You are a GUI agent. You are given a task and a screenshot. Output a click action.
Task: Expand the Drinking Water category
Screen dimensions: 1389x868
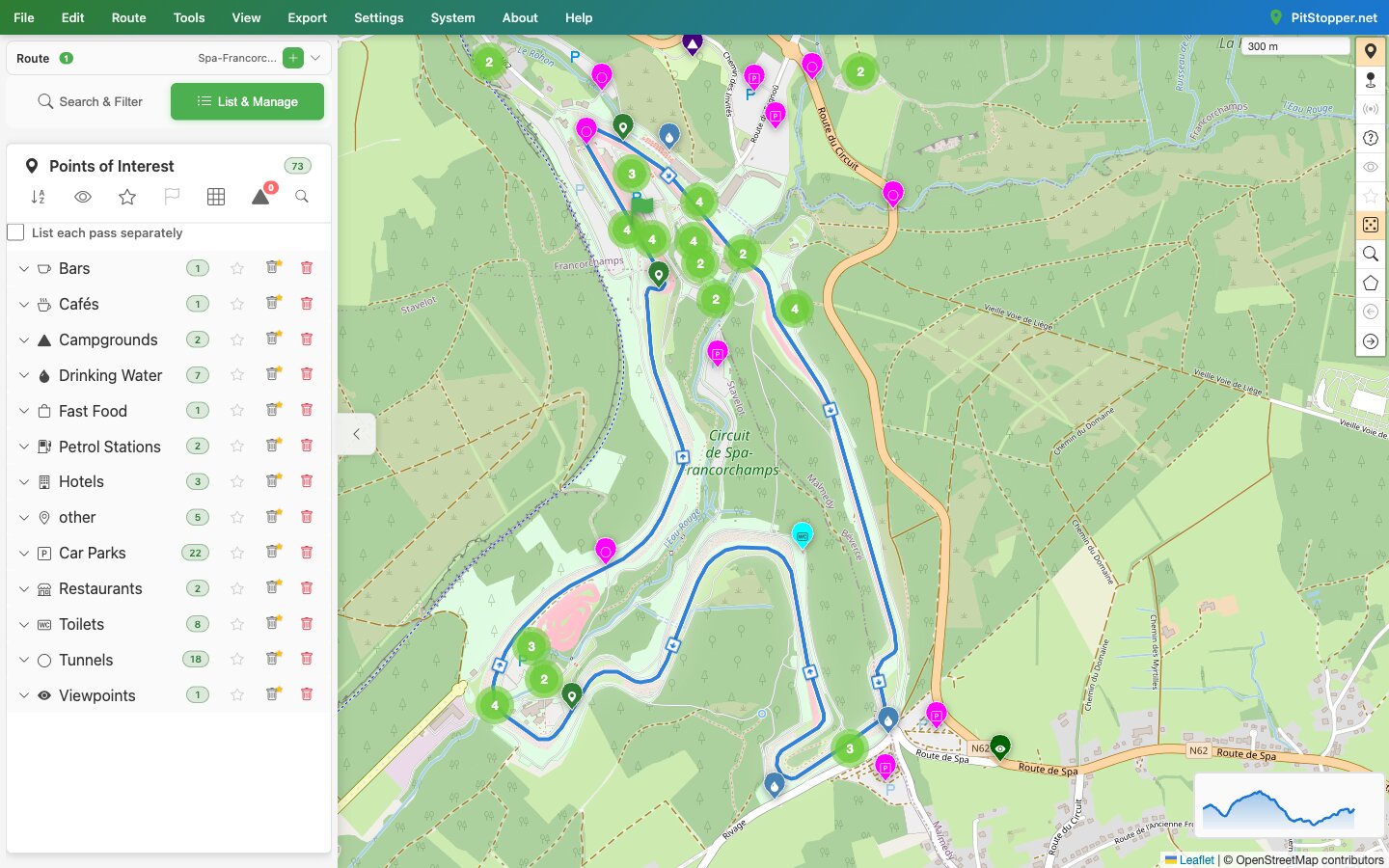[x=24, y=376]
